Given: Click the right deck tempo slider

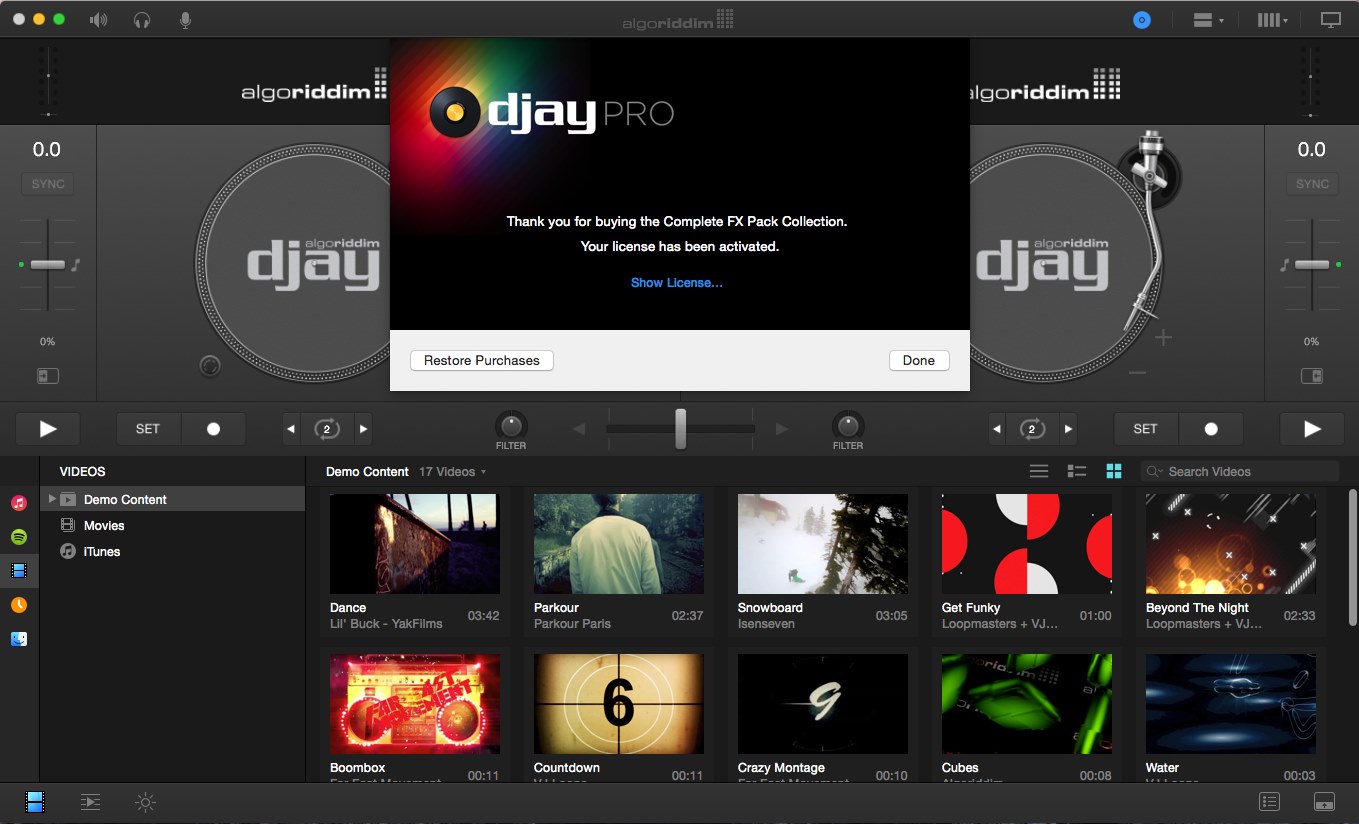Looking at the screenshot, I should 1312,265.
